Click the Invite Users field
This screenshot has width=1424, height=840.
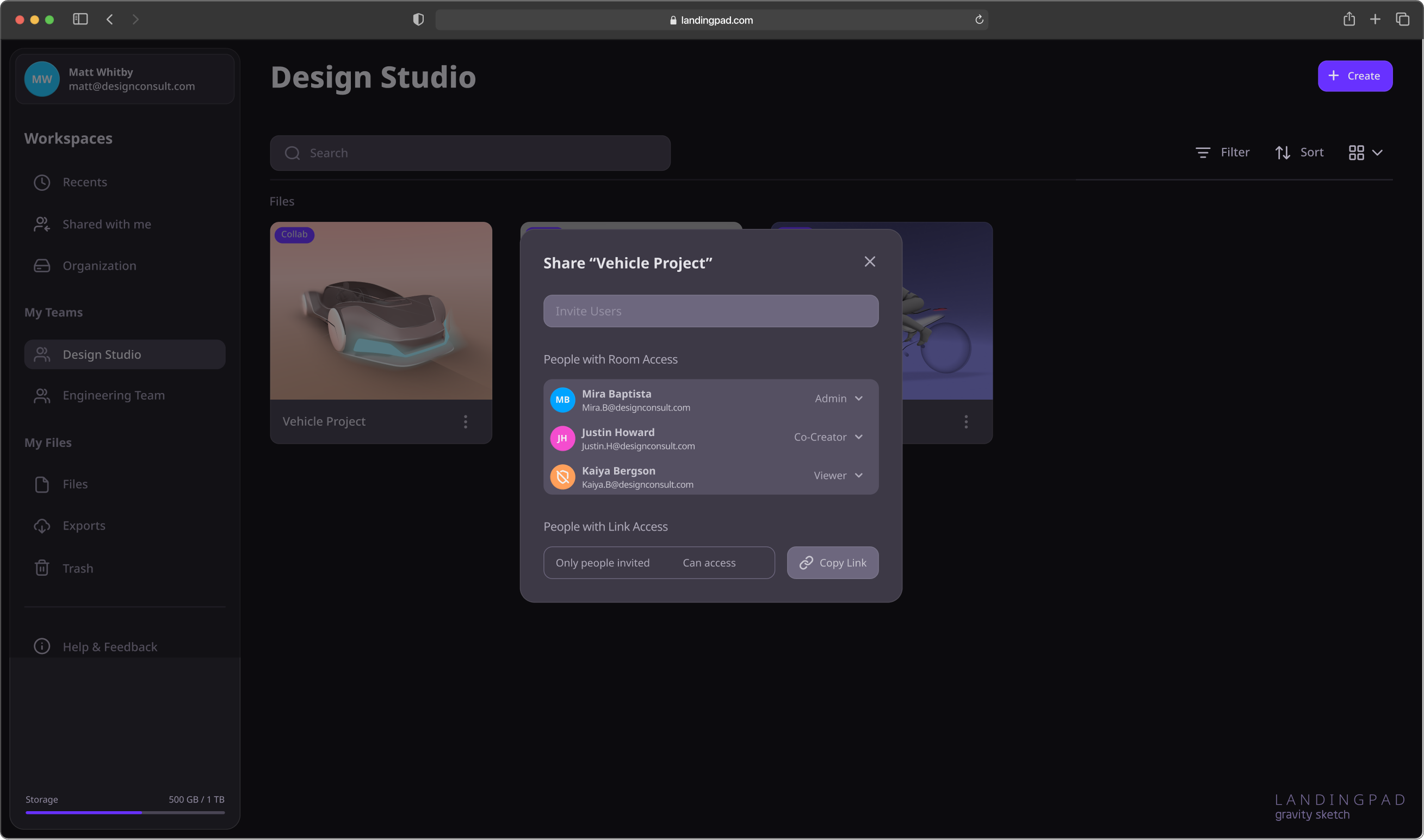coord(710,311)
